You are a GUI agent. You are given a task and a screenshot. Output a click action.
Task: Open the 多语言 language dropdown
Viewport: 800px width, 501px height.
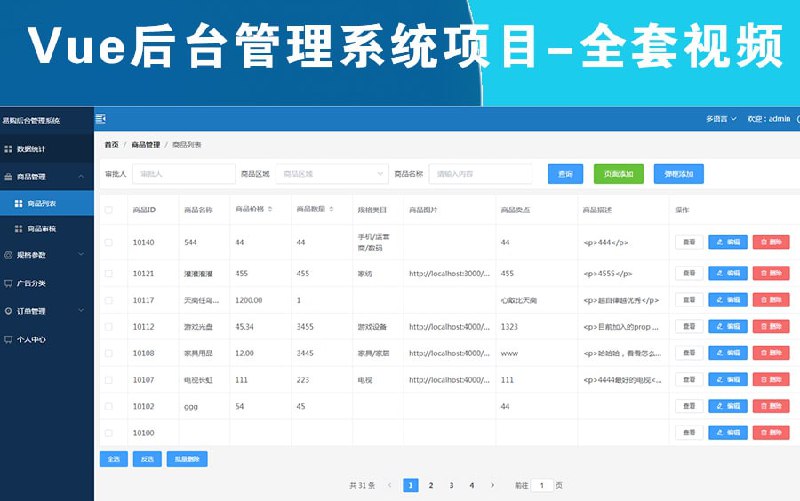(x=721, y=119)
